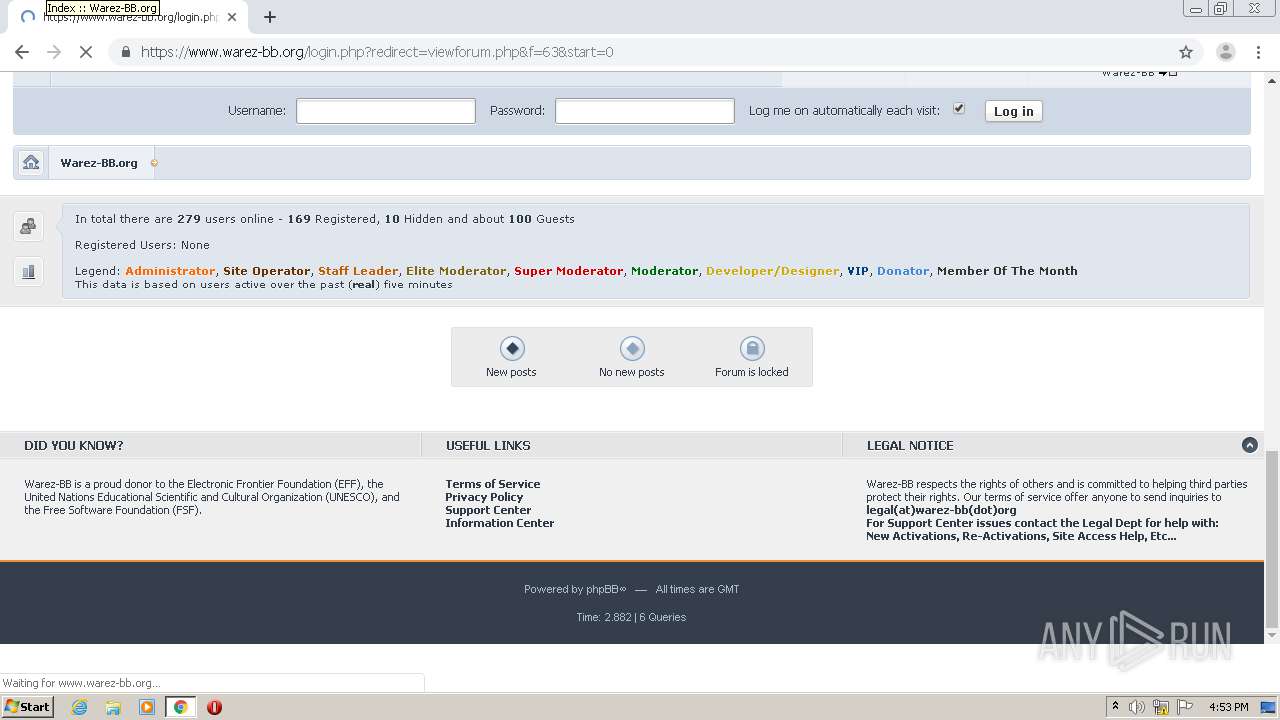1280x720 pixels.
Task: Click the small icon beside Warez-BB.org breadcrumb
Action: (154, 163)
